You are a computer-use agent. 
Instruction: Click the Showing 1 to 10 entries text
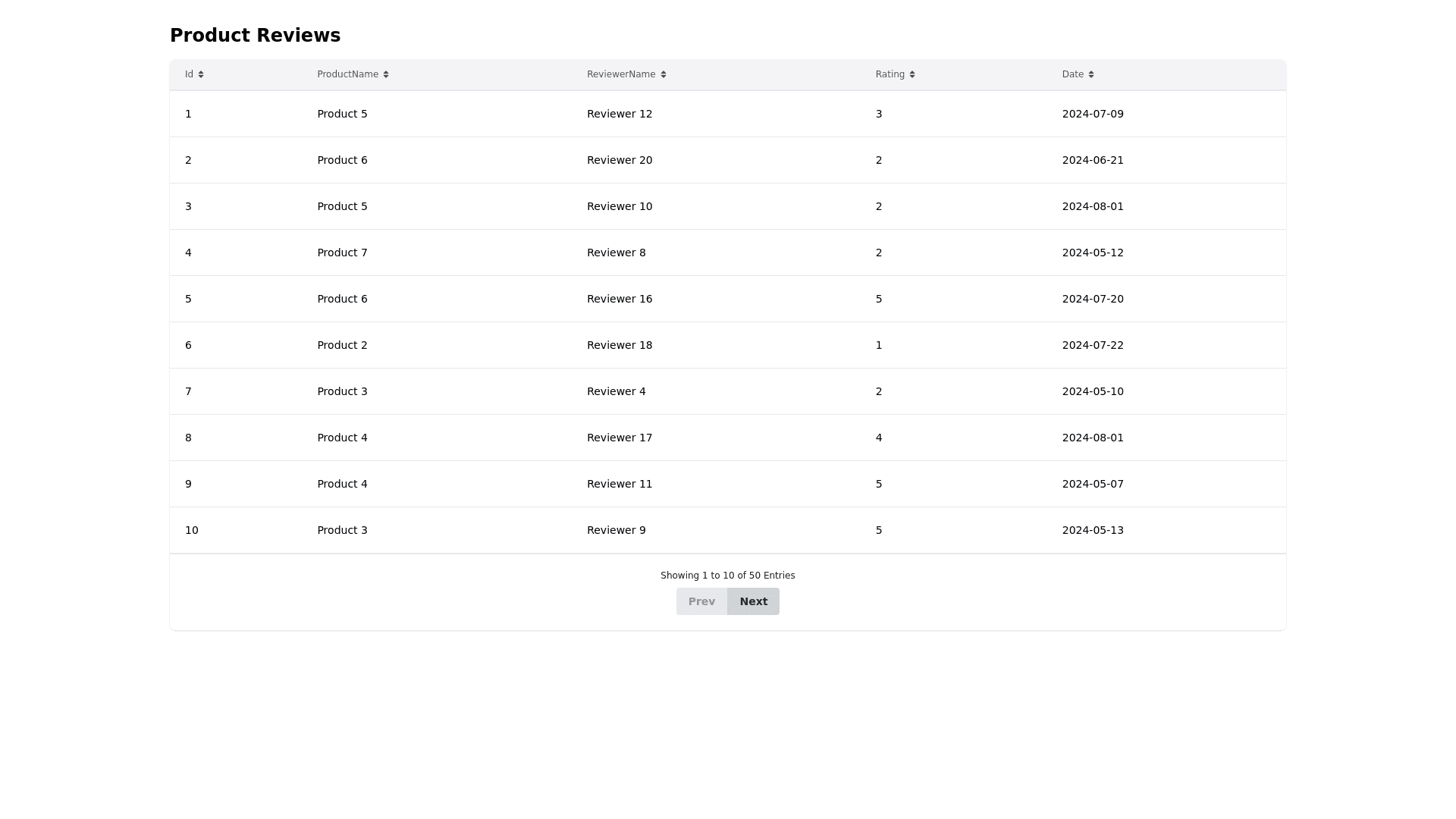(727, 576)
